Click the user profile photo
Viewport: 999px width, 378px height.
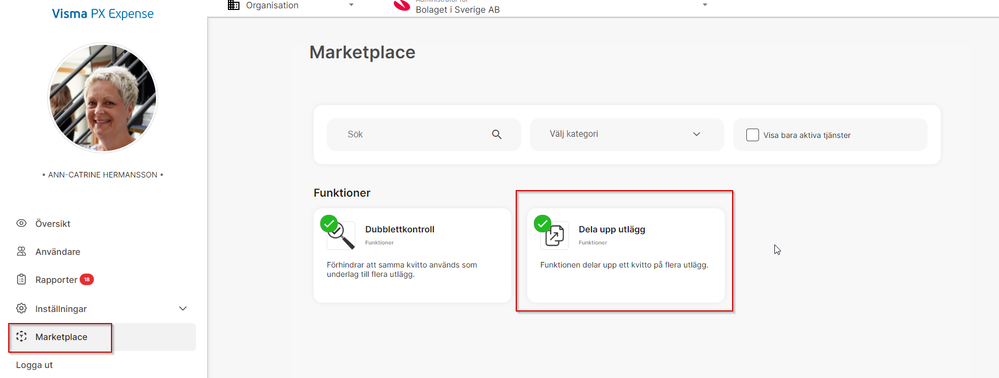coord(103,98)
